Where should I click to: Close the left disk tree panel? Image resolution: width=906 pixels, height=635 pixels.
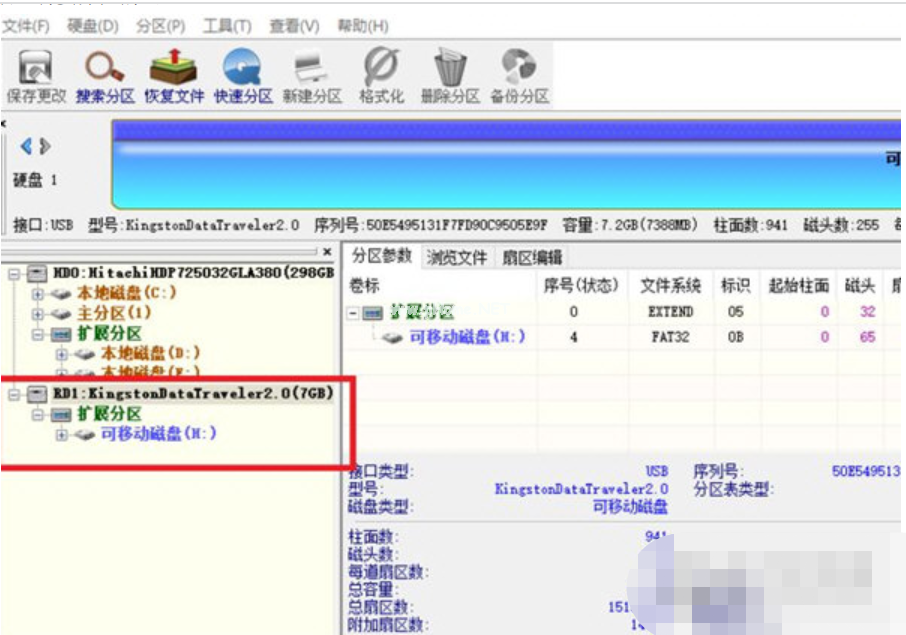click(326, 253)
